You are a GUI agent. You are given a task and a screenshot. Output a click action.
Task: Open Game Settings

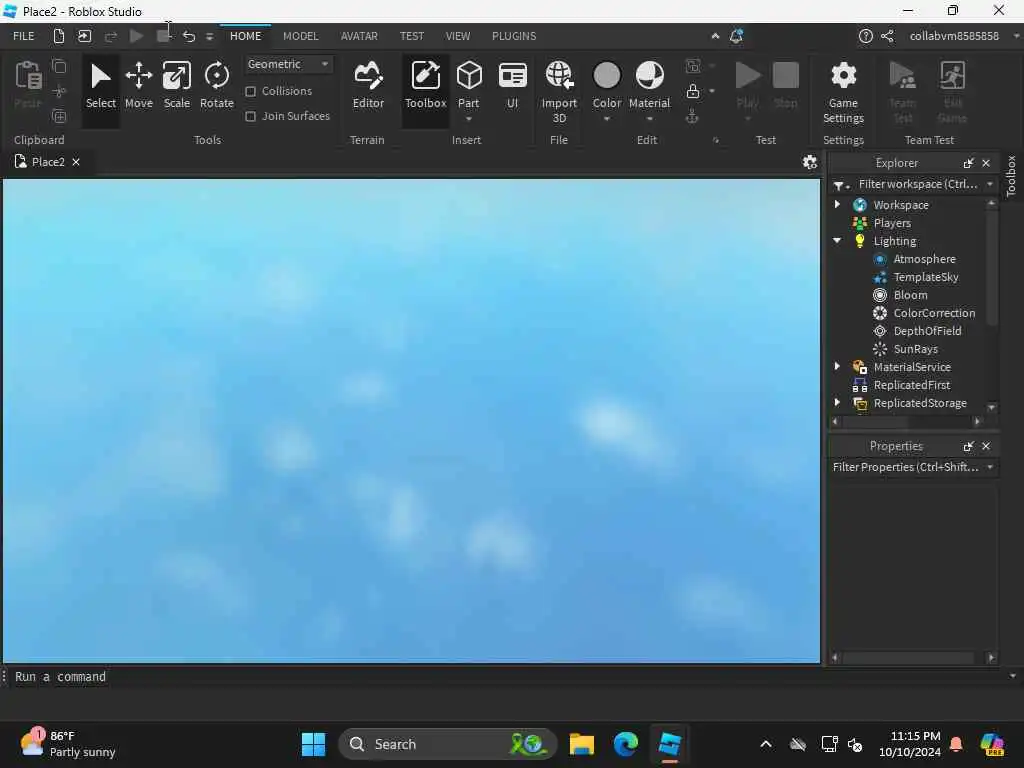coord(843,91)
